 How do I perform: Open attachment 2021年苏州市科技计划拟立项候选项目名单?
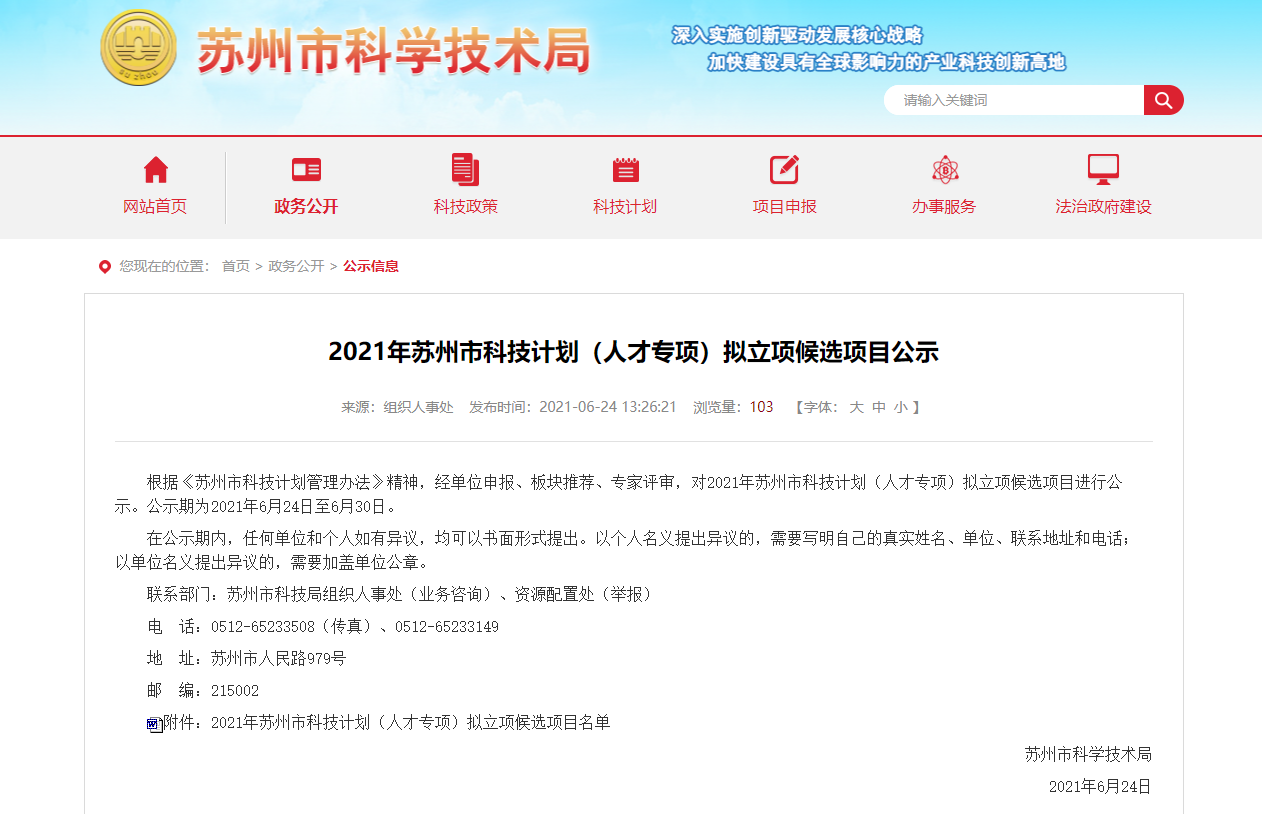(x=410, y=723)
